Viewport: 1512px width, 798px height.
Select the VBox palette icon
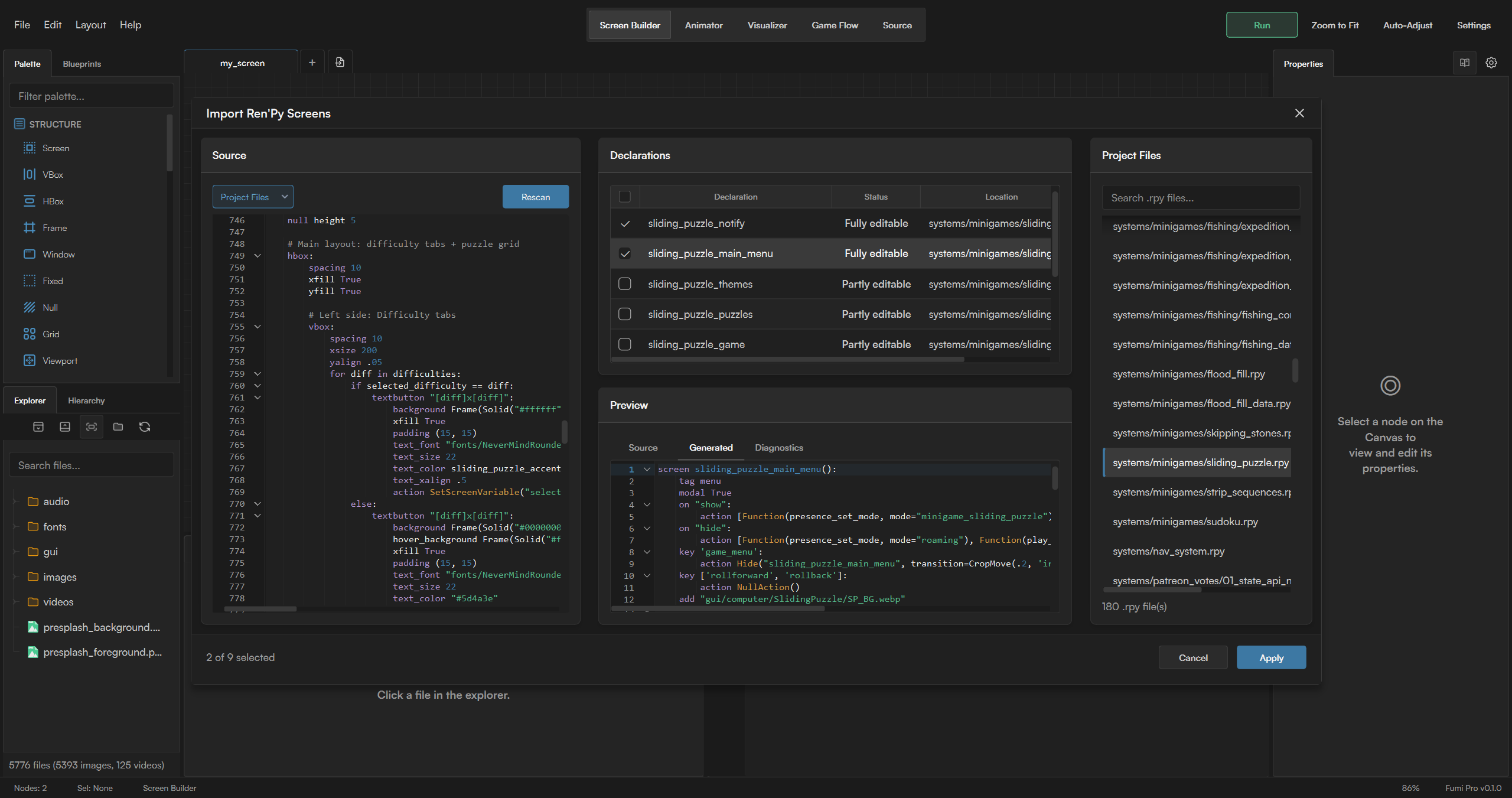pos(30,175)
